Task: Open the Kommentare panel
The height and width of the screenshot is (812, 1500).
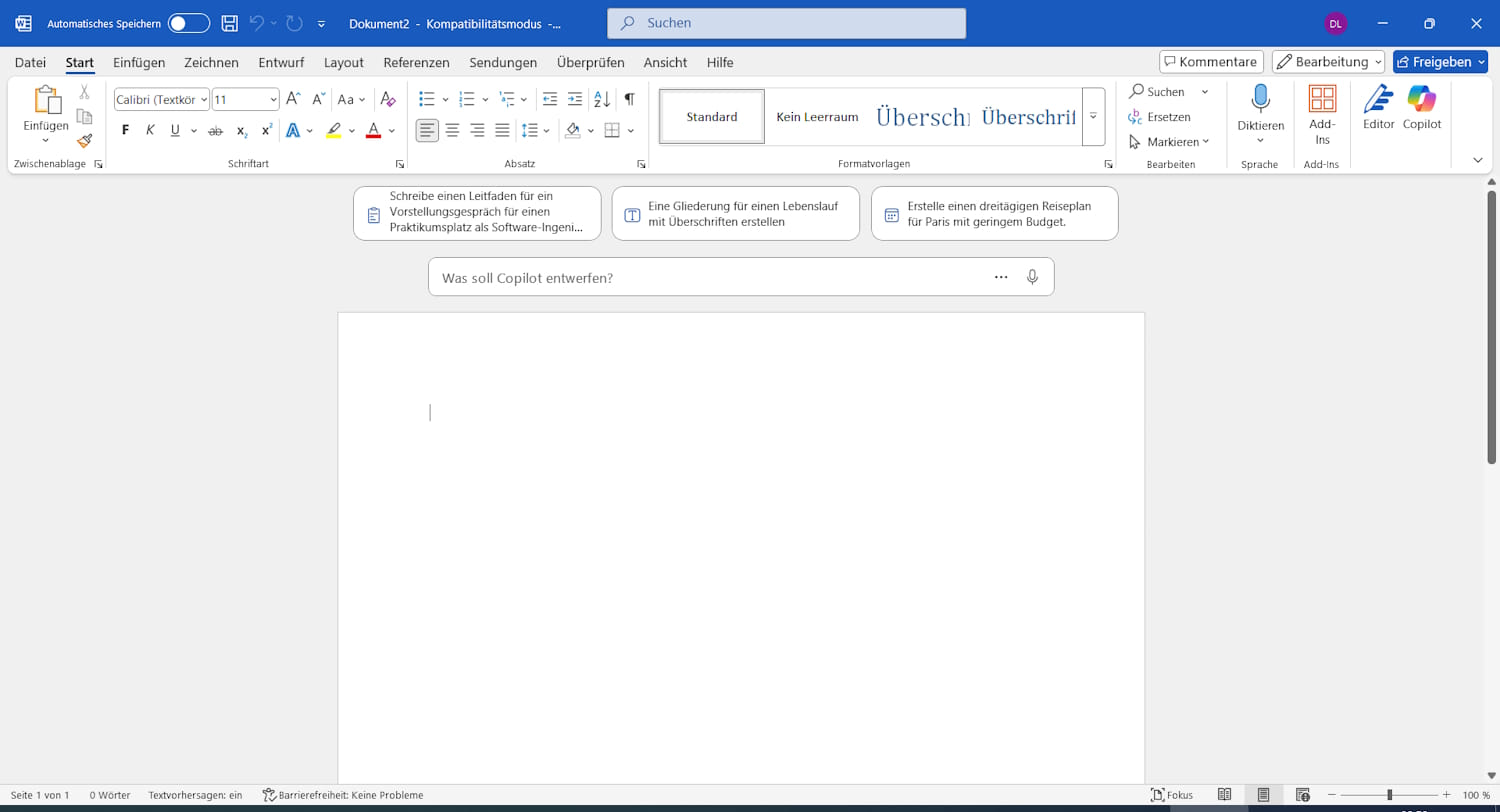Action: coord(1211,61)
